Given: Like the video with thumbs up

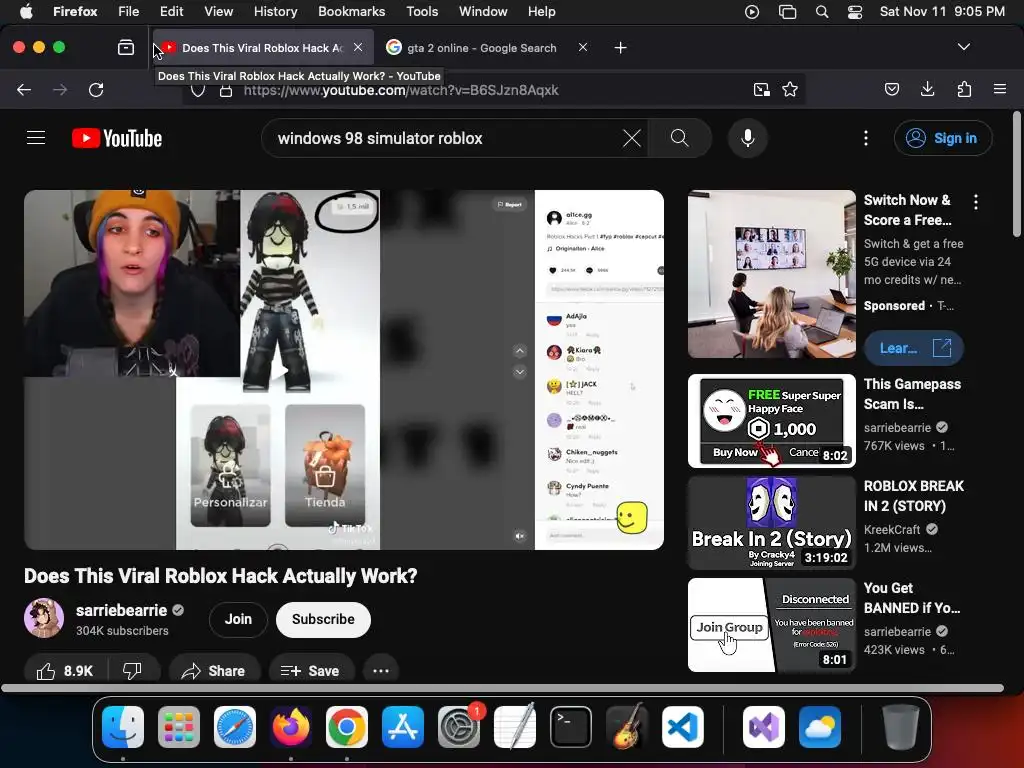Looking at the screenshot, I should point(65,671).
